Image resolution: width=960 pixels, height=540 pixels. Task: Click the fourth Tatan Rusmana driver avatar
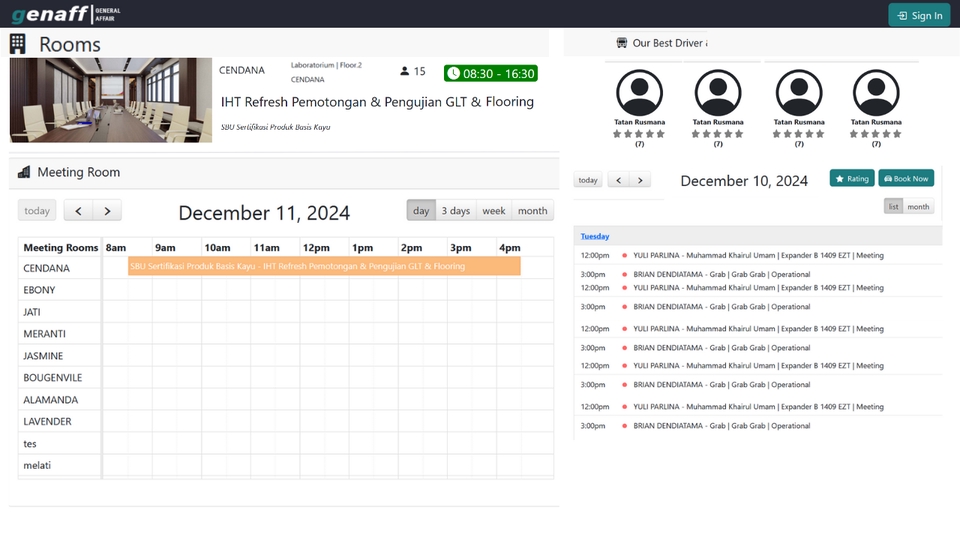pyautogui.click(x=876, y=92)
